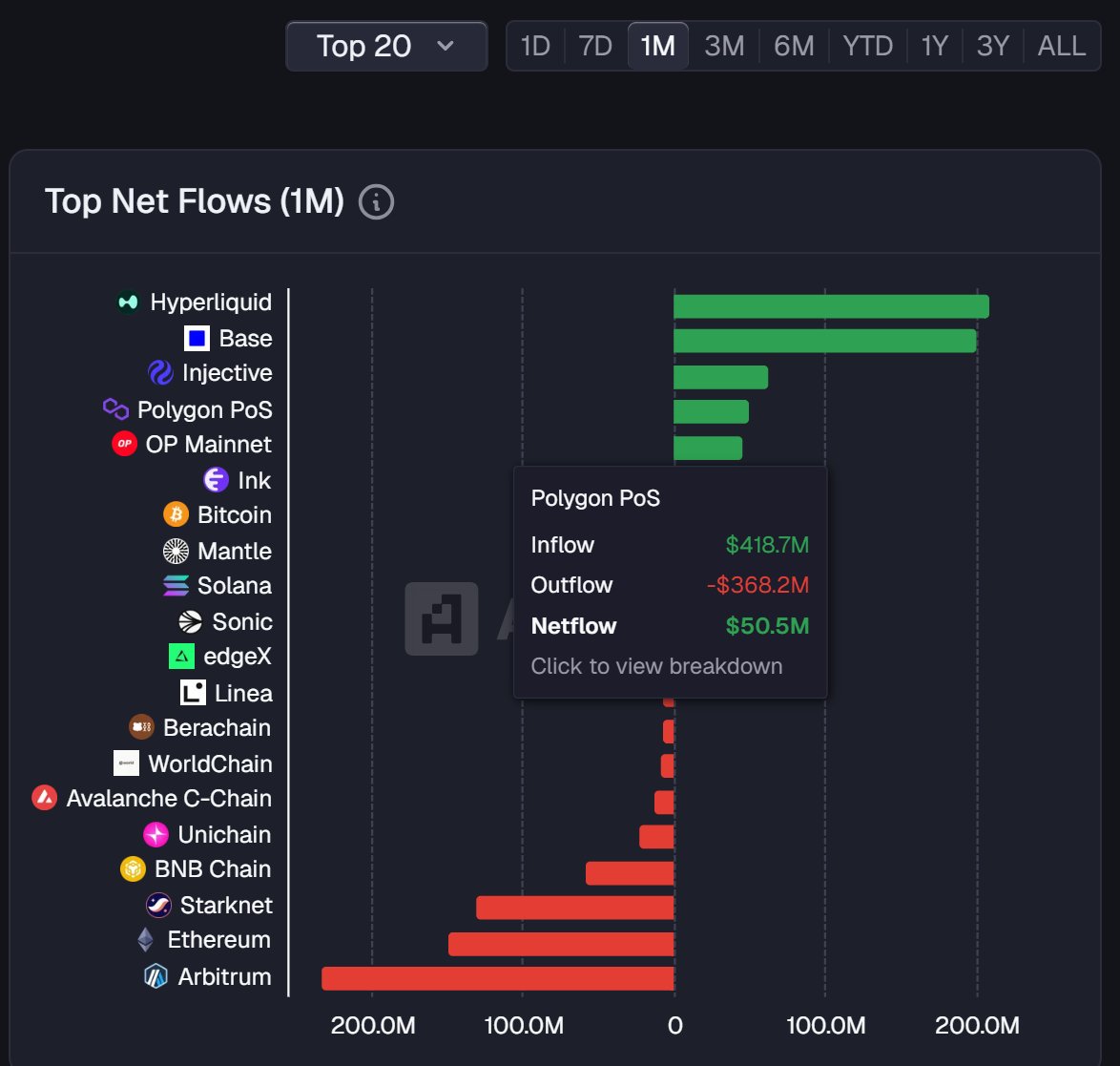The image size is (1120, 1066).
Task: Click the Injective chain logo icon
Action: [160, 373]
